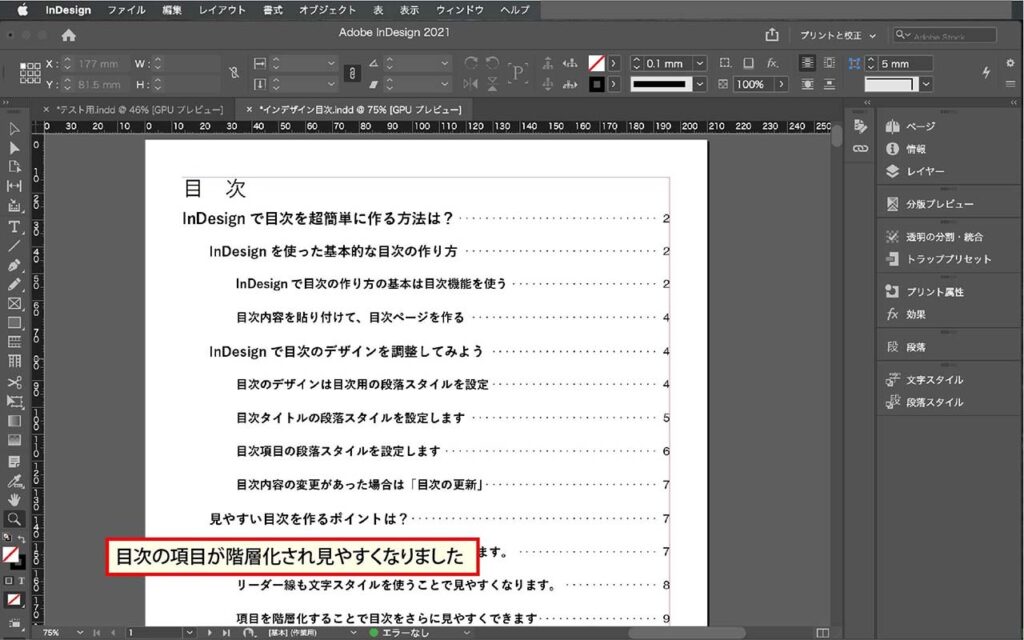
Task: Toggle Apply None color button in toolbox
Action: point(14,600)
